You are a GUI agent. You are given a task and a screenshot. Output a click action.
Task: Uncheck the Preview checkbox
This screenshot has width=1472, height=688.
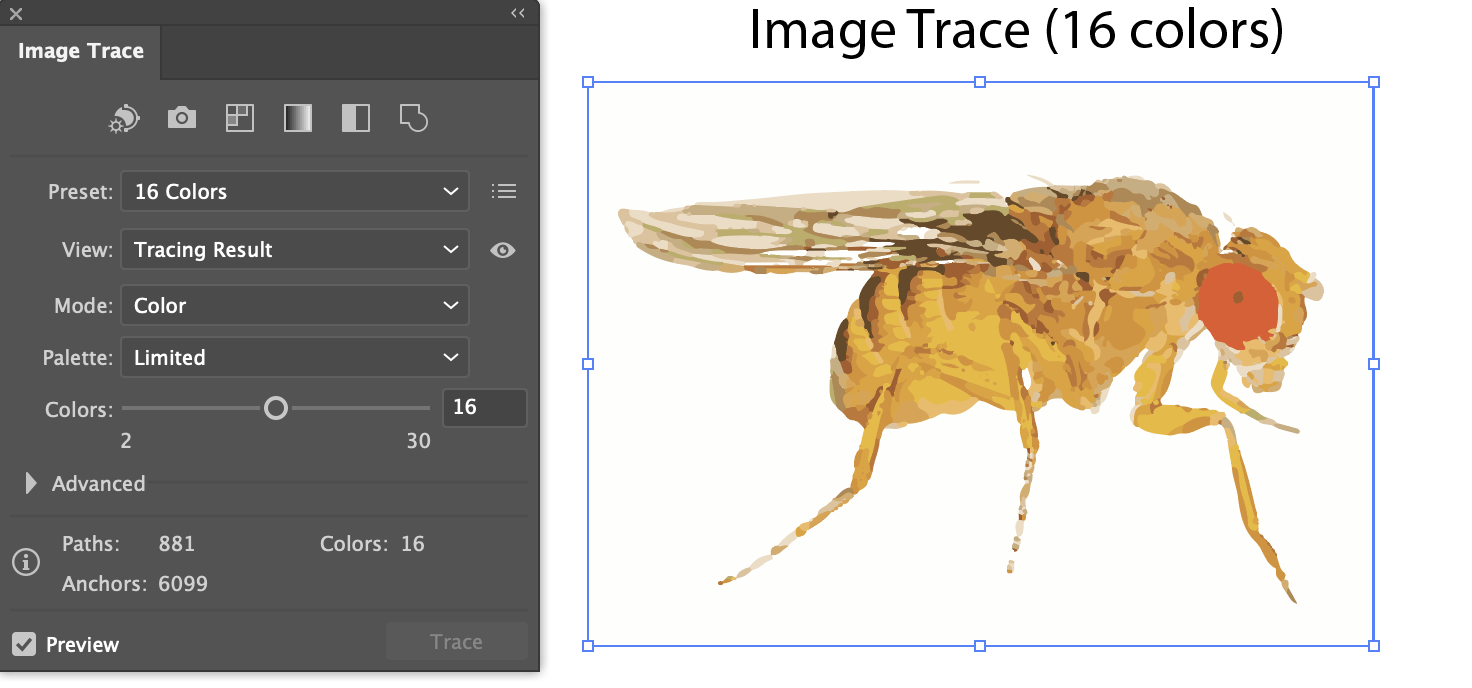(x=24, y=644)
